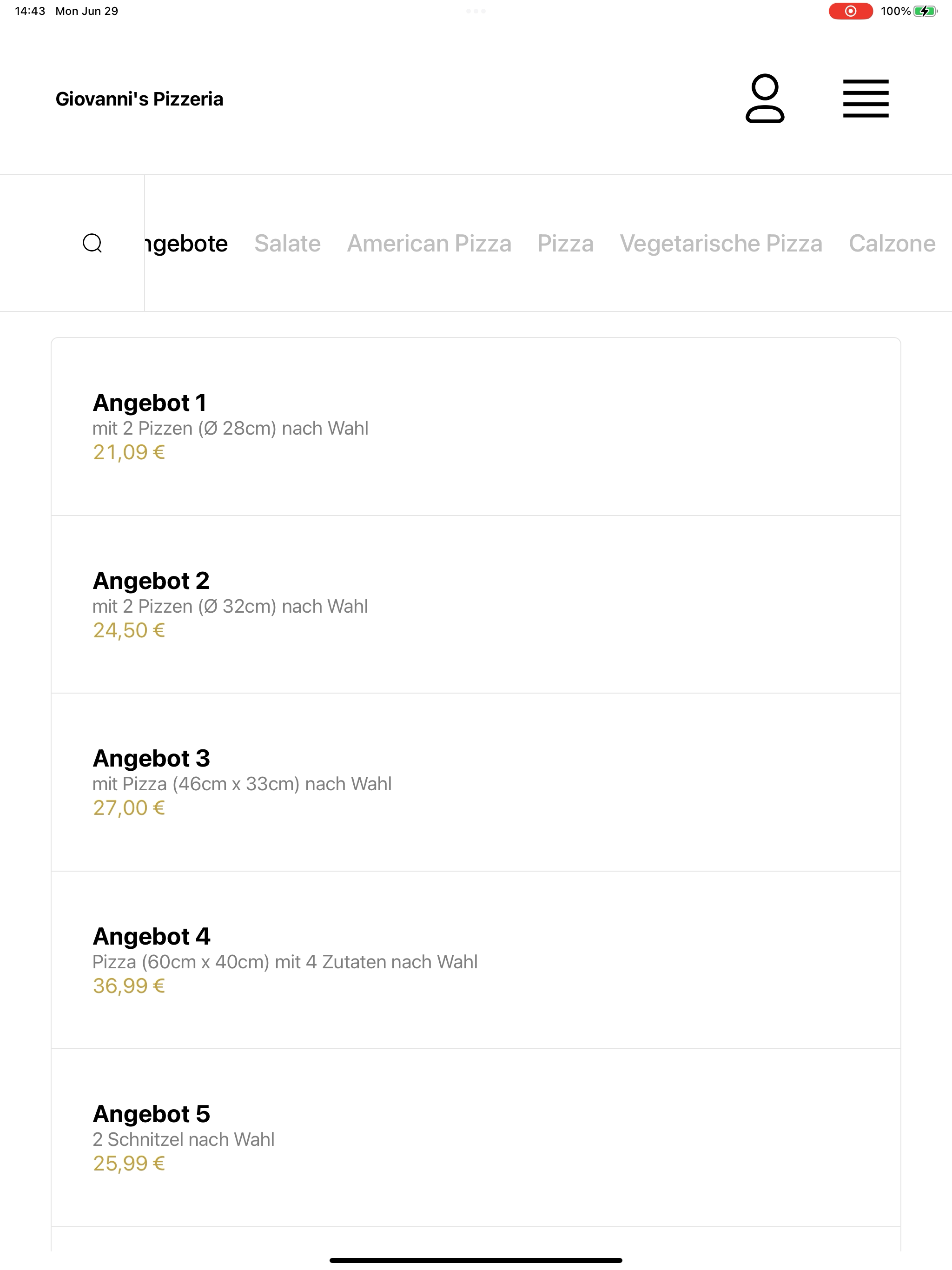Open Giovanni's Pizzeria home link

click(139, 99)
